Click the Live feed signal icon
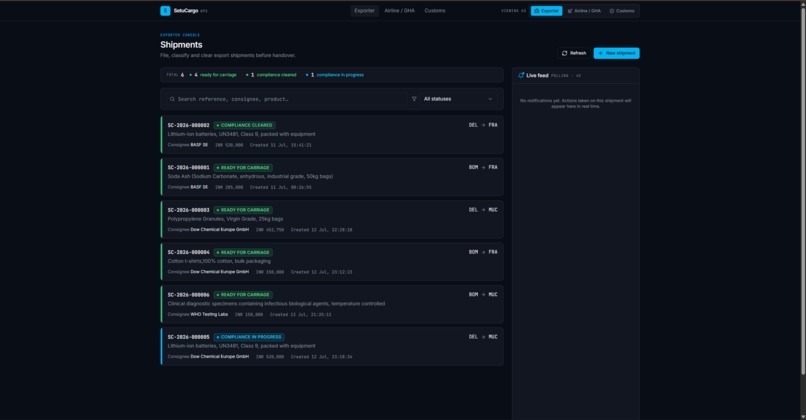The image size is (806, 420). [521, 76]
